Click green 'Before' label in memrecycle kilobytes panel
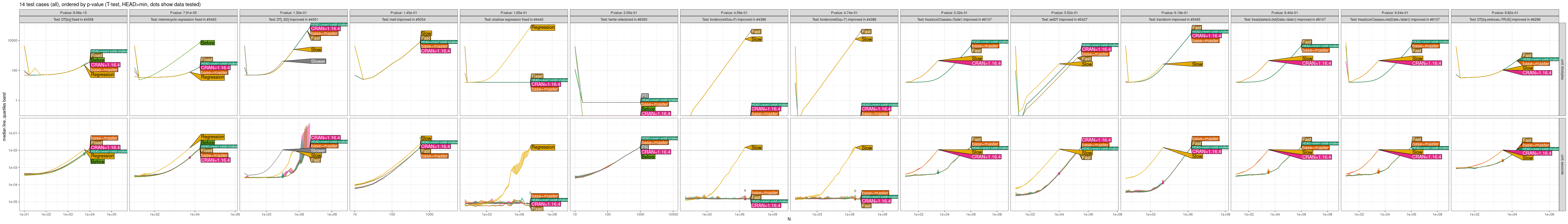This screenshot has height=224, width=1568. tap(207, 43)
